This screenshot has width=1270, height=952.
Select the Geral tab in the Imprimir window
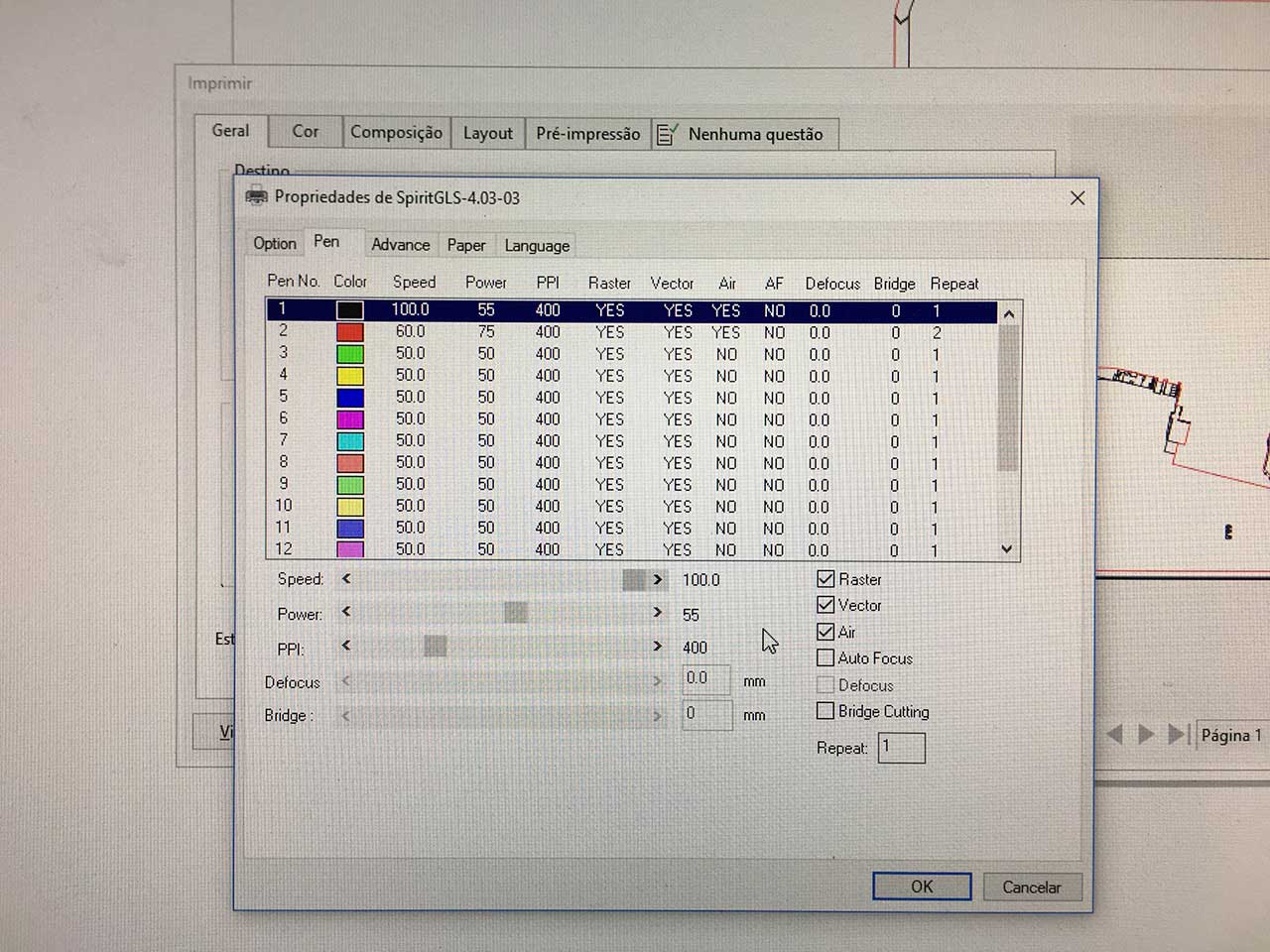point(230,131)
